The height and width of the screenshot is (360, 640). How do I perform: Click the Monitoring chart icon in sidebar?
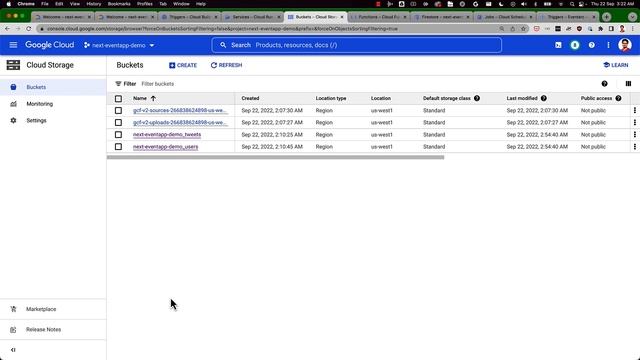coord(13,104)
